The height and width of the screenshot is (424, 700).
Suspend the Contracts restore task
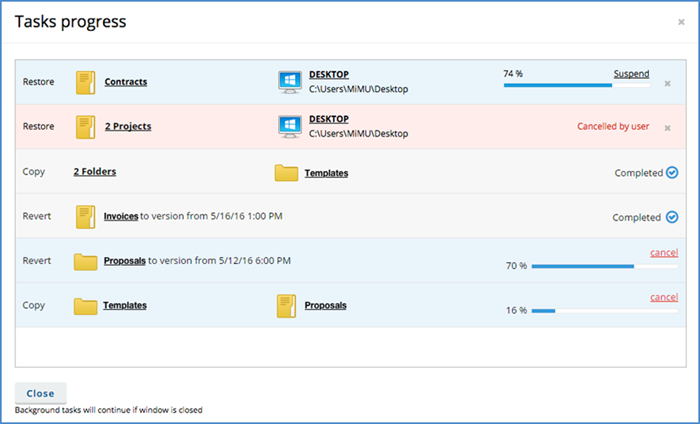(x=630, y=74)
